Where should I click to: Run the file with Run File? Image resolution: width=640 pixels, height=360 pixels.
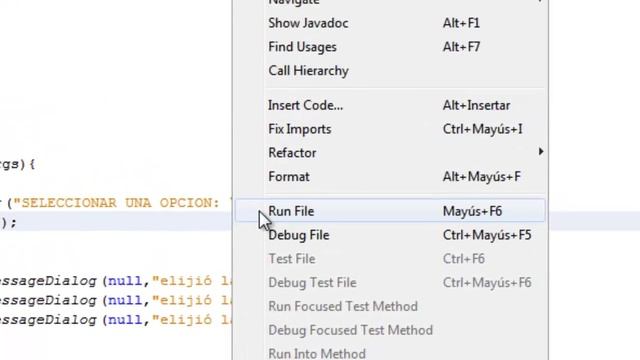(390, 211)
